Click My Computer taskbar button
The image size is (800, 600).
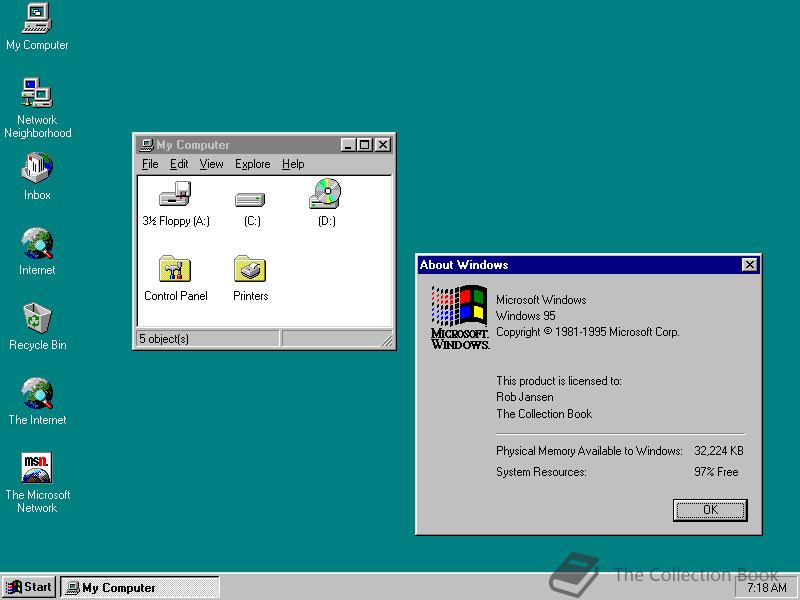(140, 587)
